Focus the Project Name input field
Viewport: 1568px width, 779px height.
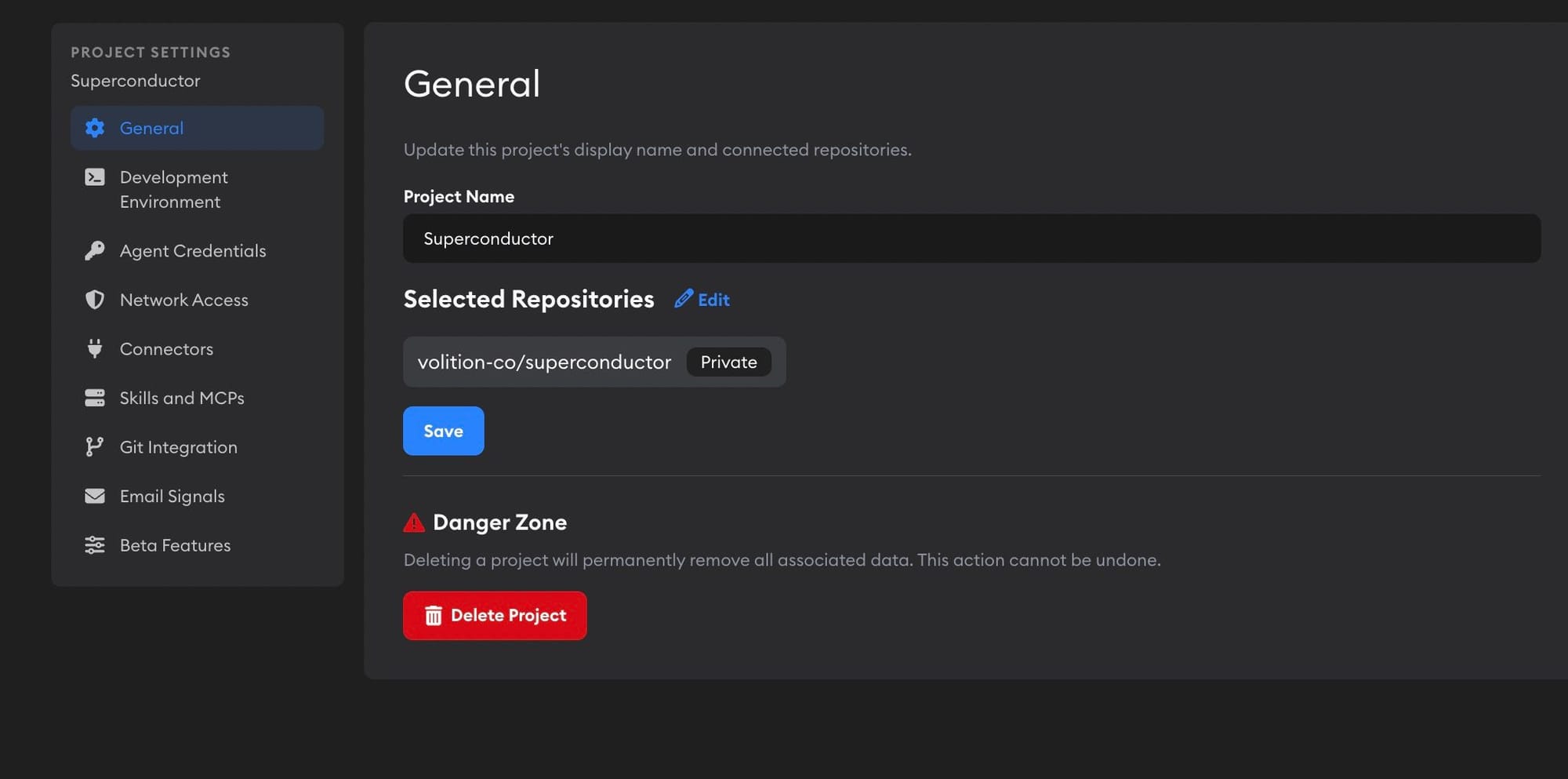pos(972,238)
